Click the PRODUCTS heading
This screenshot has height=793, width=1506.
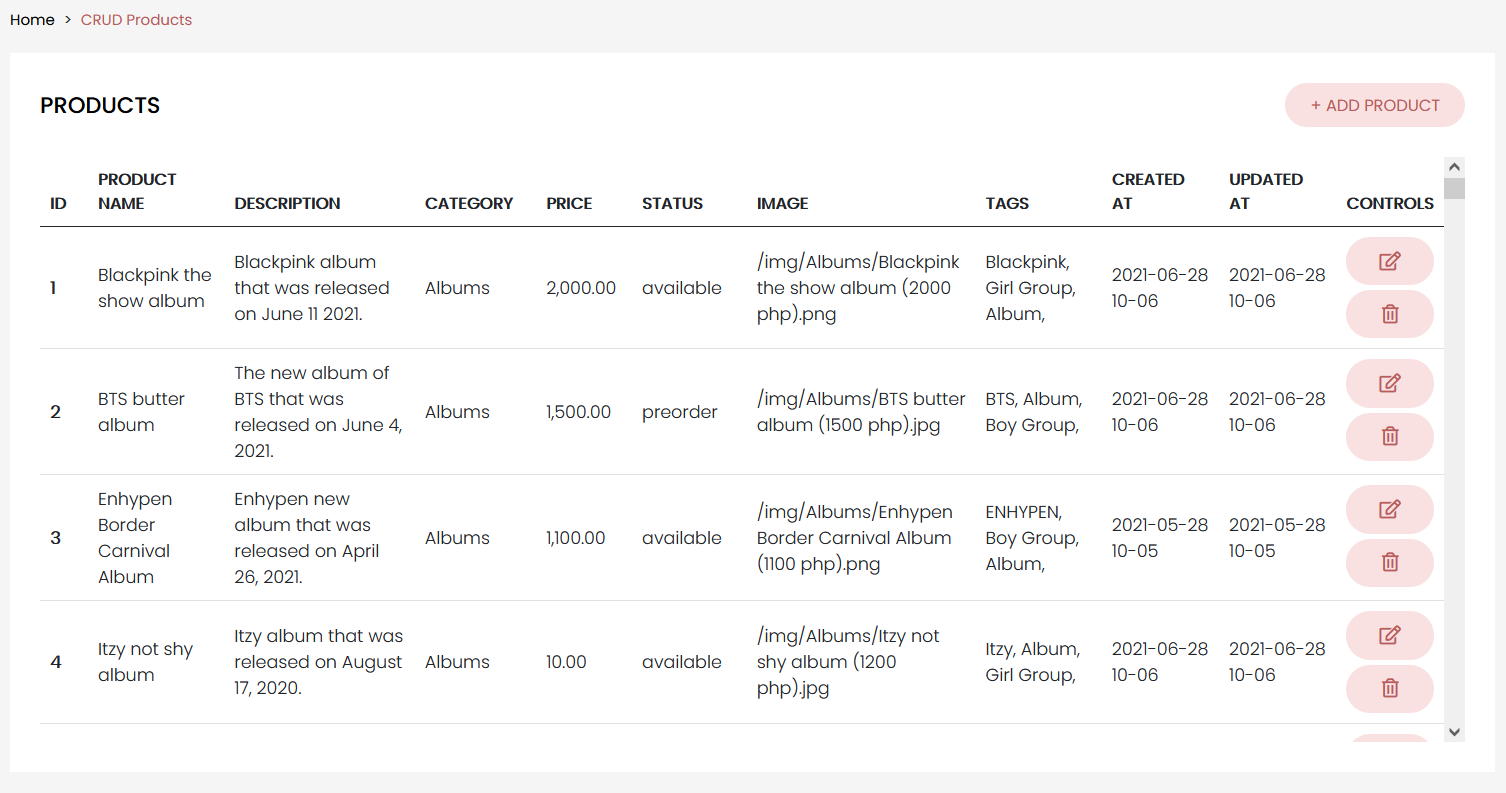pos(100,106)
